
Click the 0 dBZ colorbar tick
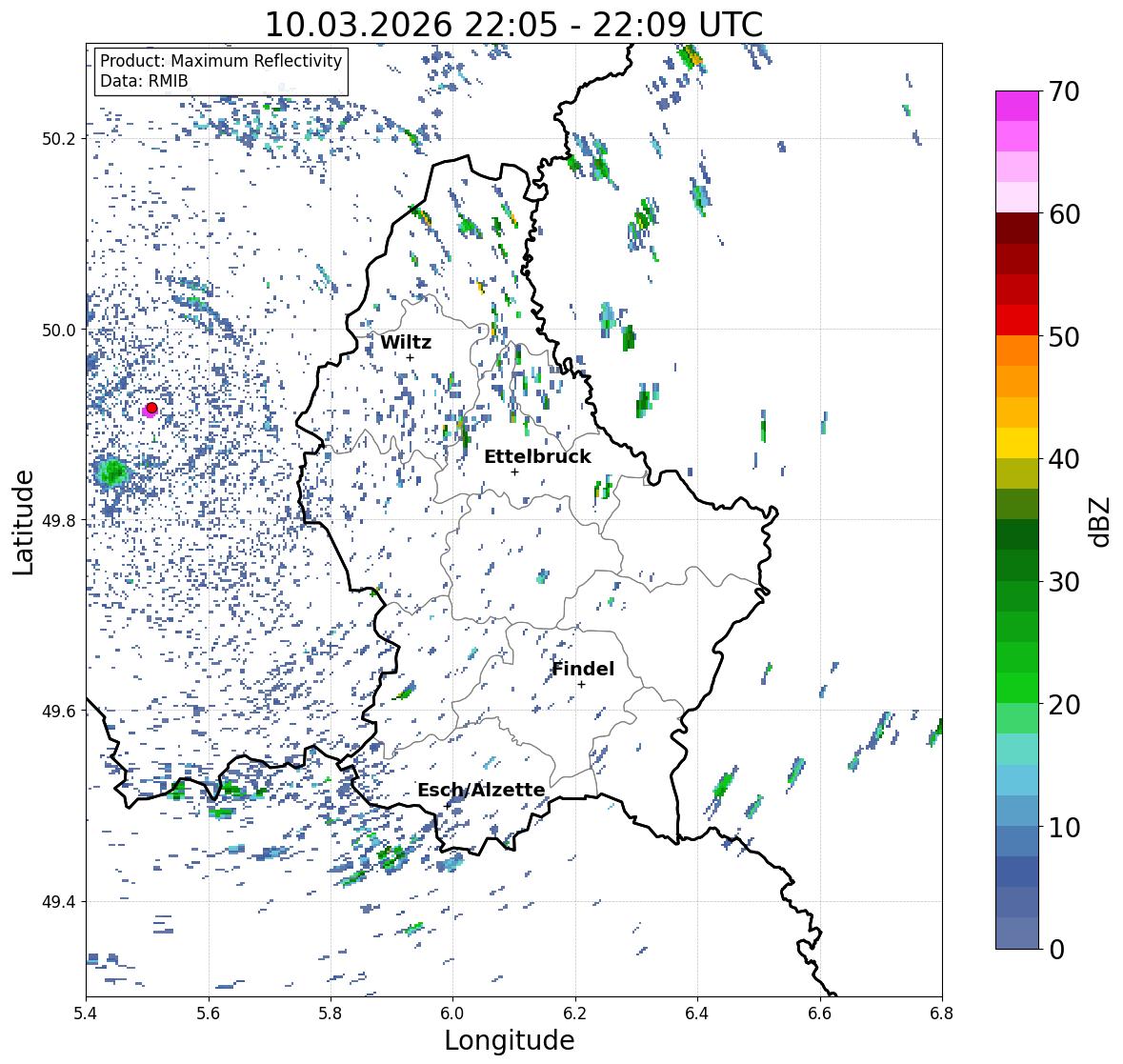point(1056,950)
